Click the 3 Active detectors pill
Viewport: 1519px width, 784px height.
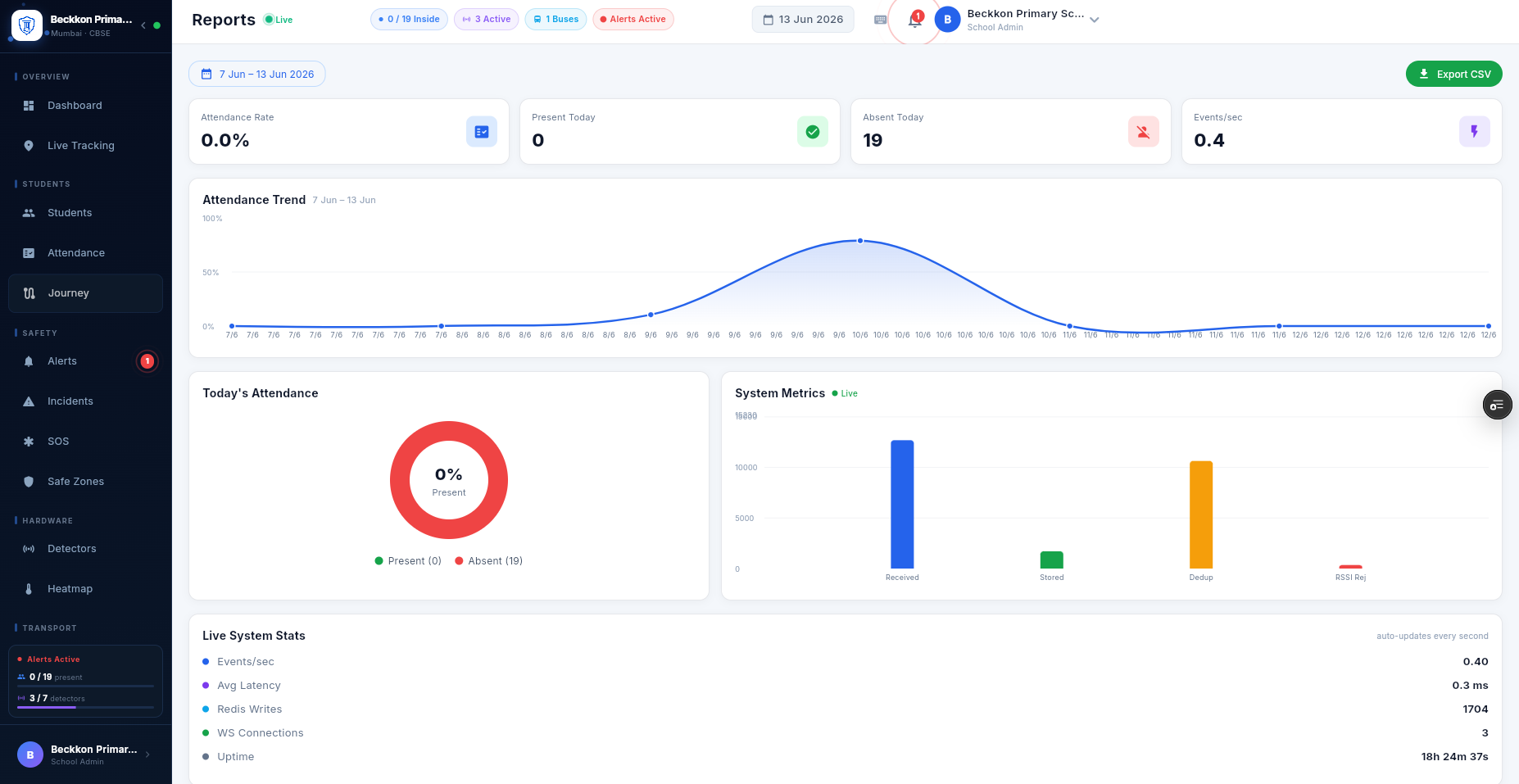487,20
